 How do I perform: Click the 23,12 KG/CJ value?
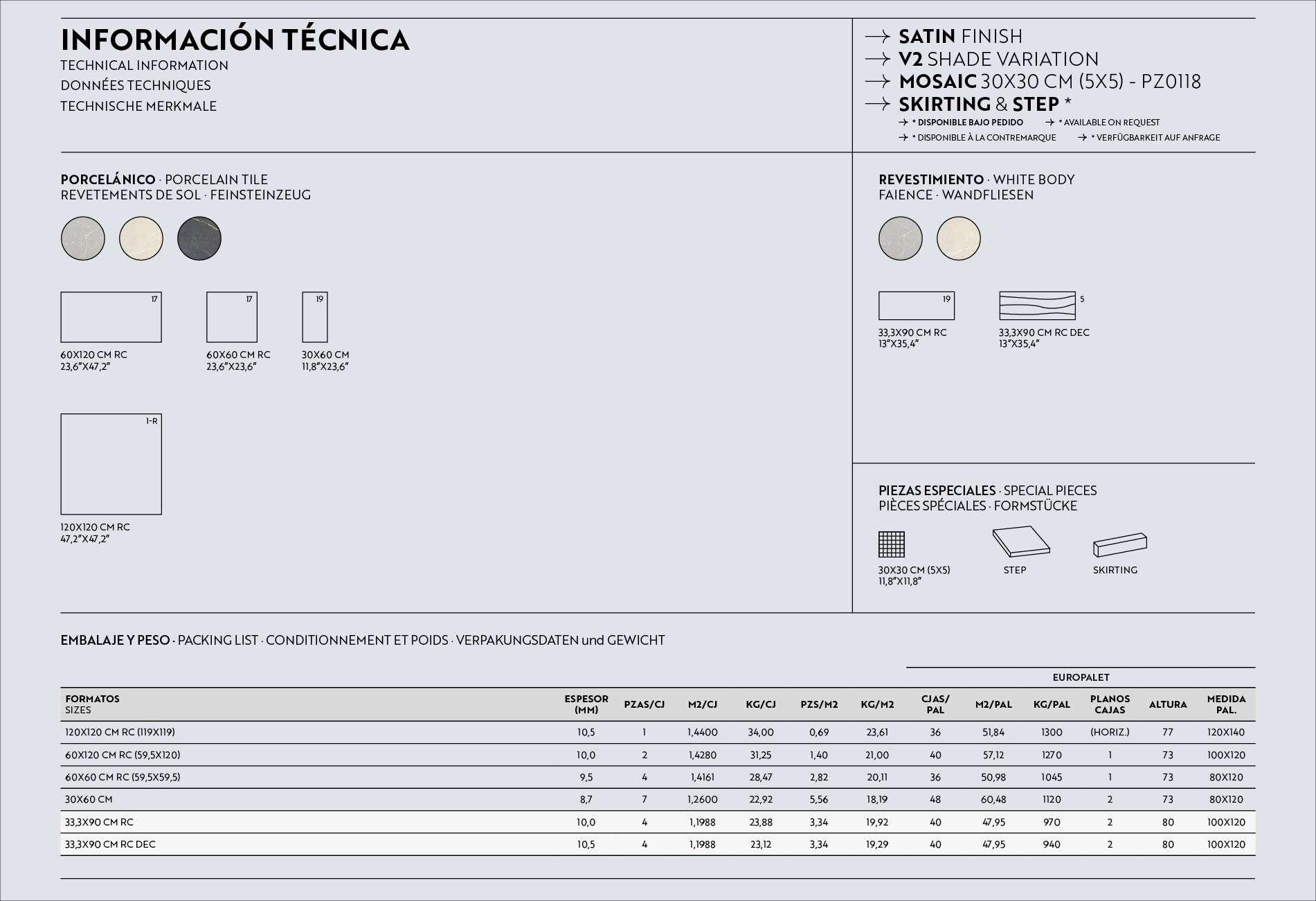[761, 844]
